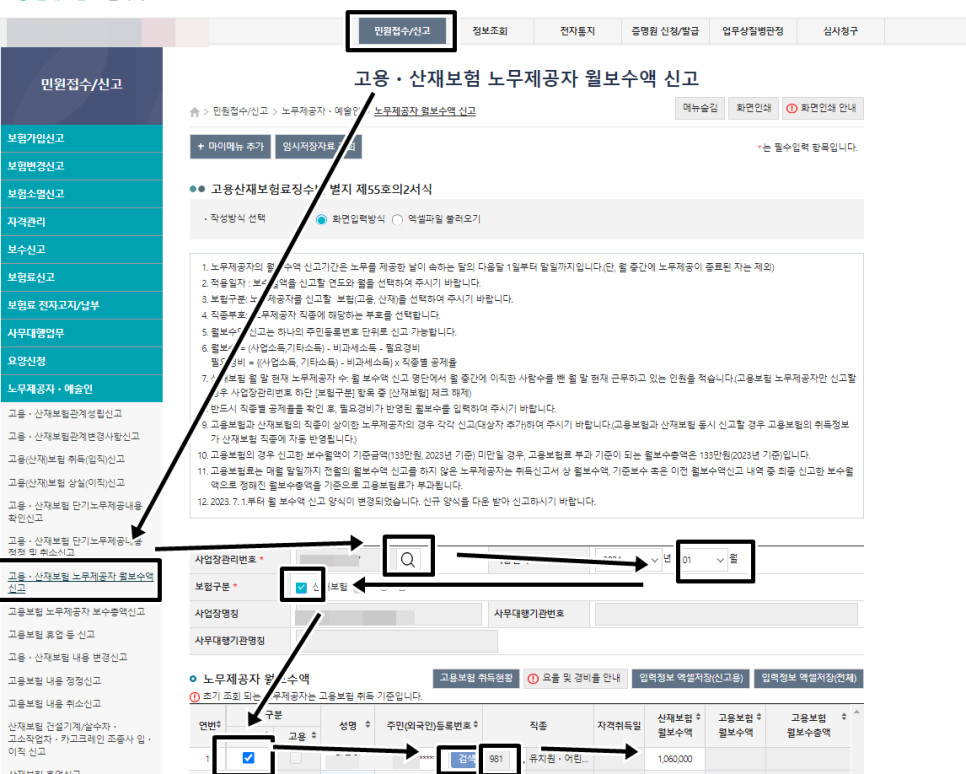Click the 임시저장자료 불러오기 button
The width and height of the screenshot is (966, 774).
[318, 148]
